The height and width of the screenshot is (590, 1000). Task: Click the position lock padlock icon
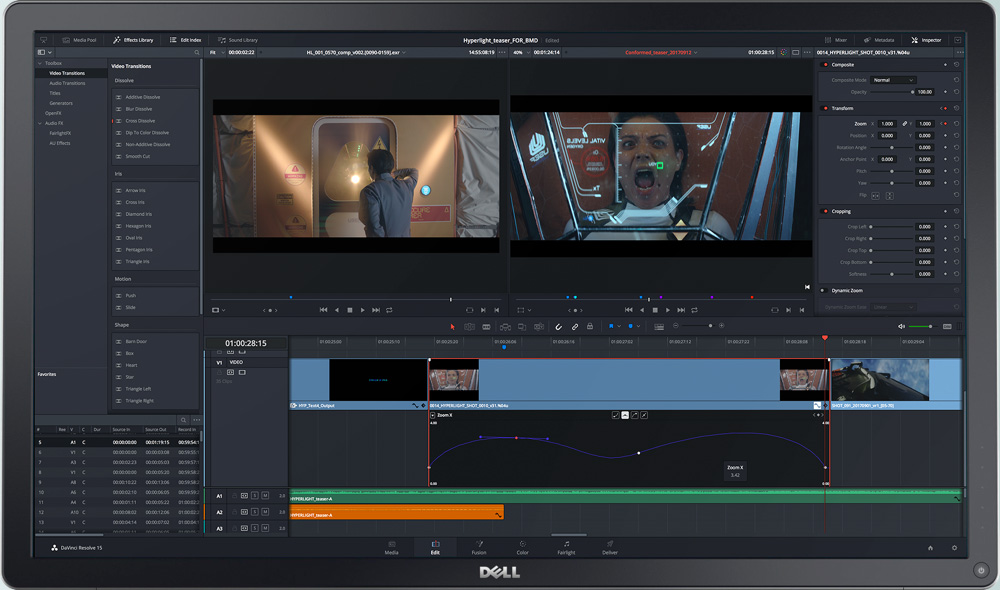589,326
